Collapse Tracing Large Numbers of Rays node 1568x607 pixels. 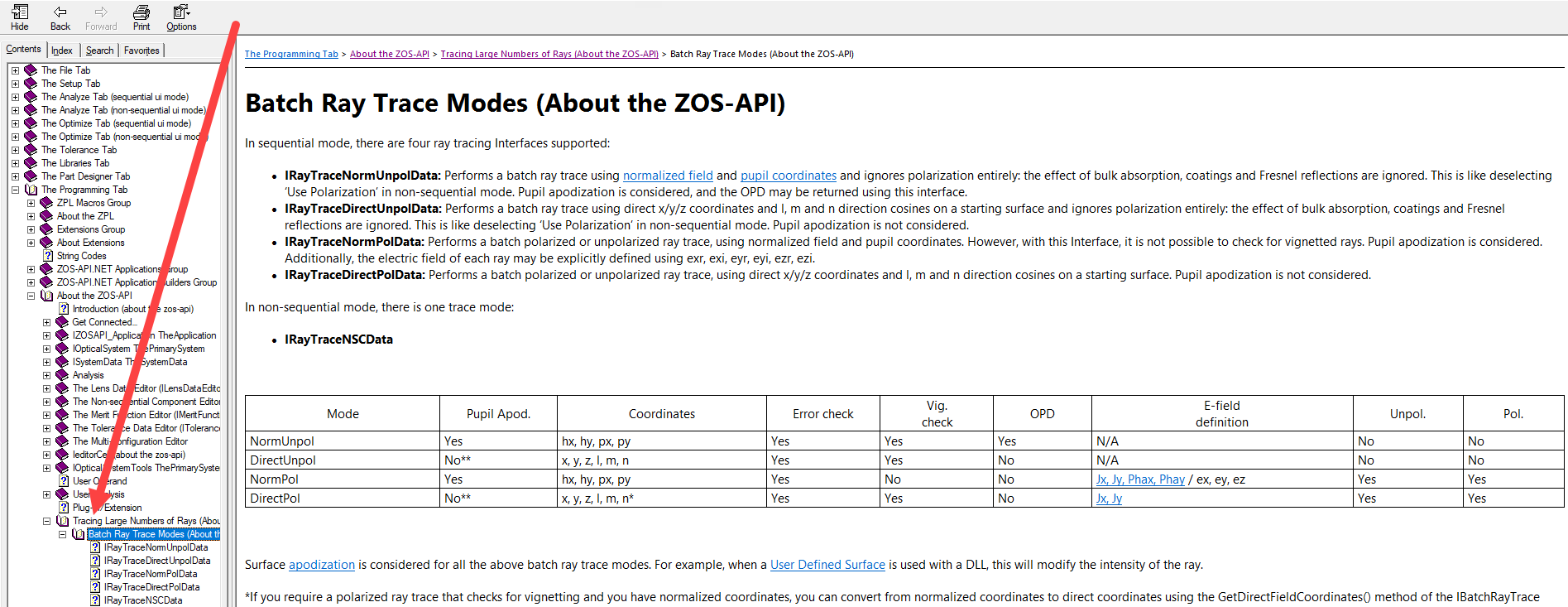point(46,521)
